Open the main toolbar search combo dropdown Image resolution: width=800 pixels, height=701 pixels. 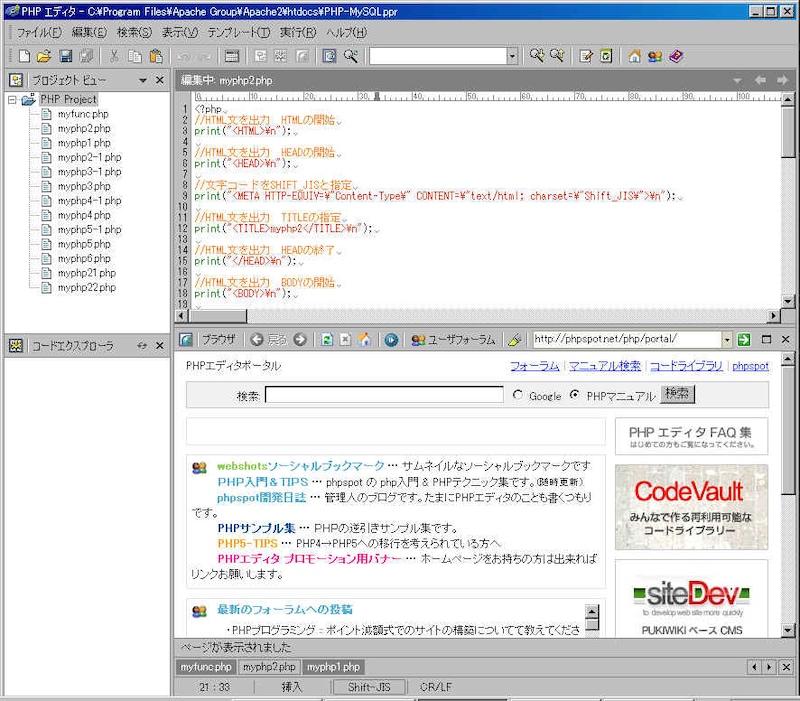coord(510,56)
